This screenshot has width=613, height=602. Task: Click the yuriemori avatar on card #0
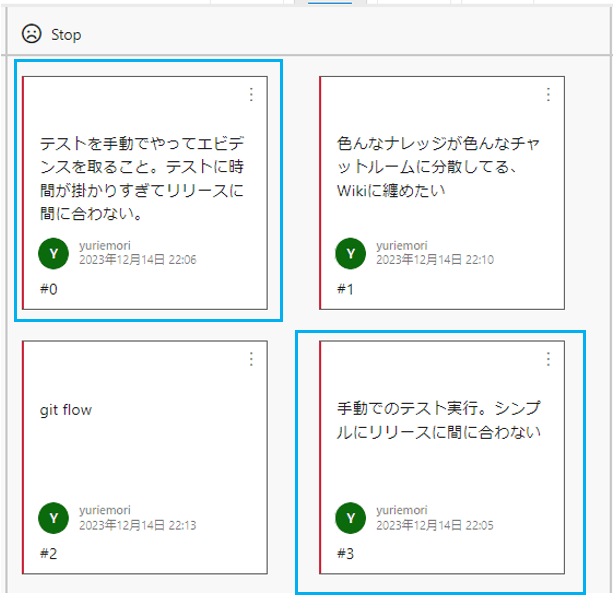point(54,253)
